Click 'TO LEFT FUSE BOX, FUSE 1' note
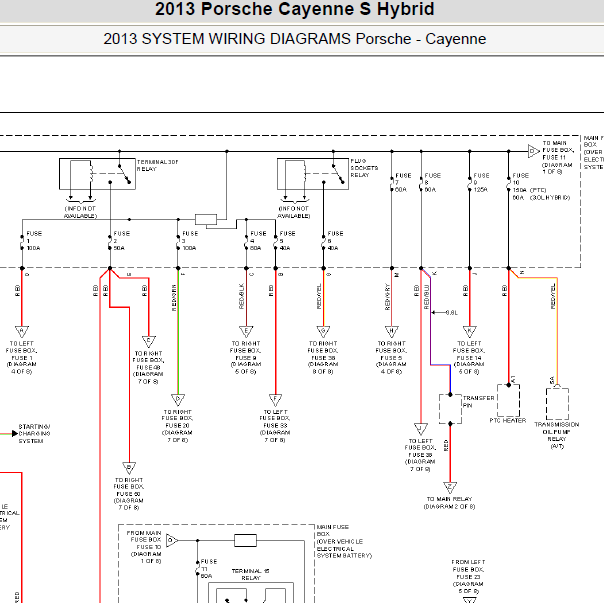The image size is (604, 603). [x=22, y=357]
